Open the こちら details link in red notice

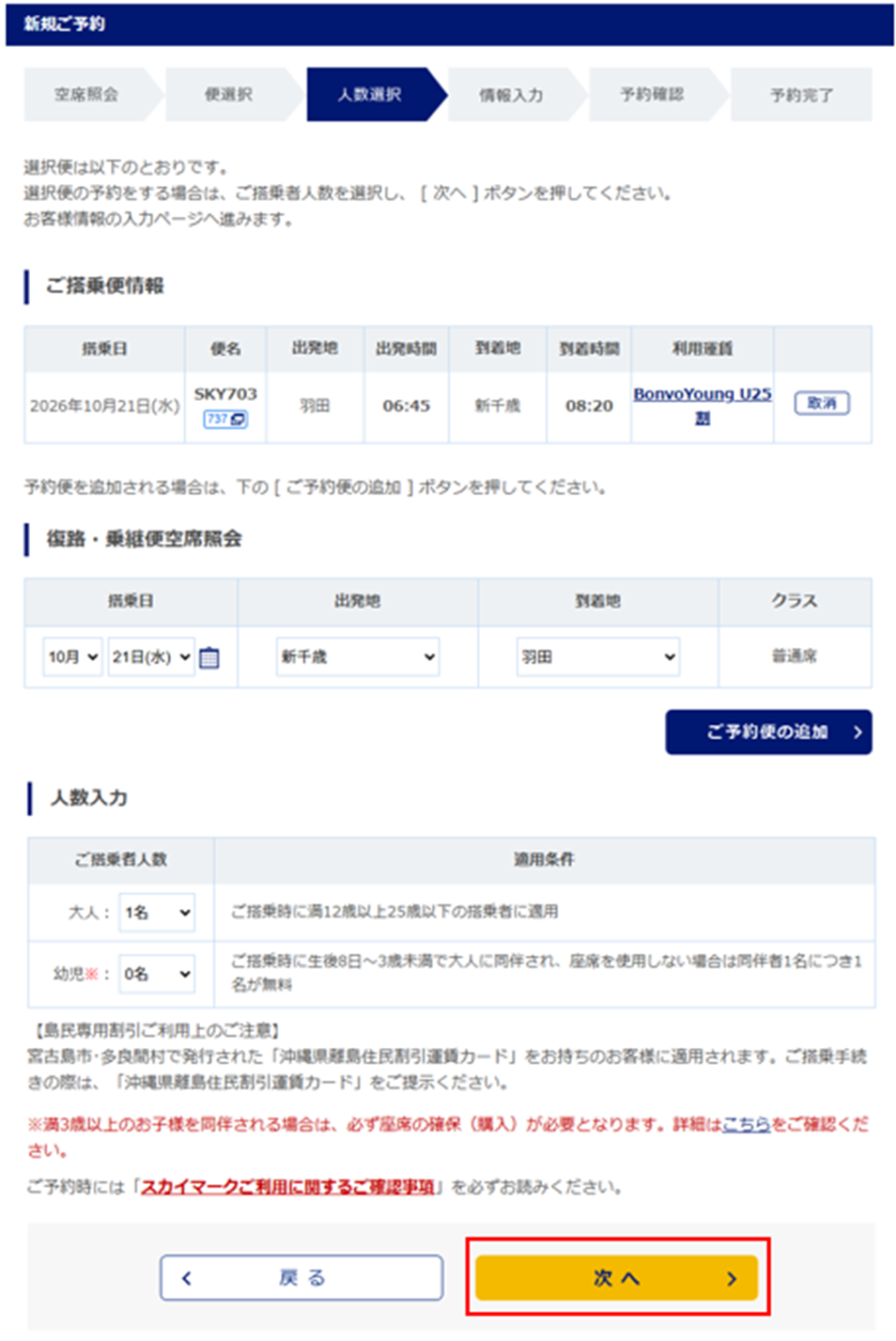click(747, 1123)
